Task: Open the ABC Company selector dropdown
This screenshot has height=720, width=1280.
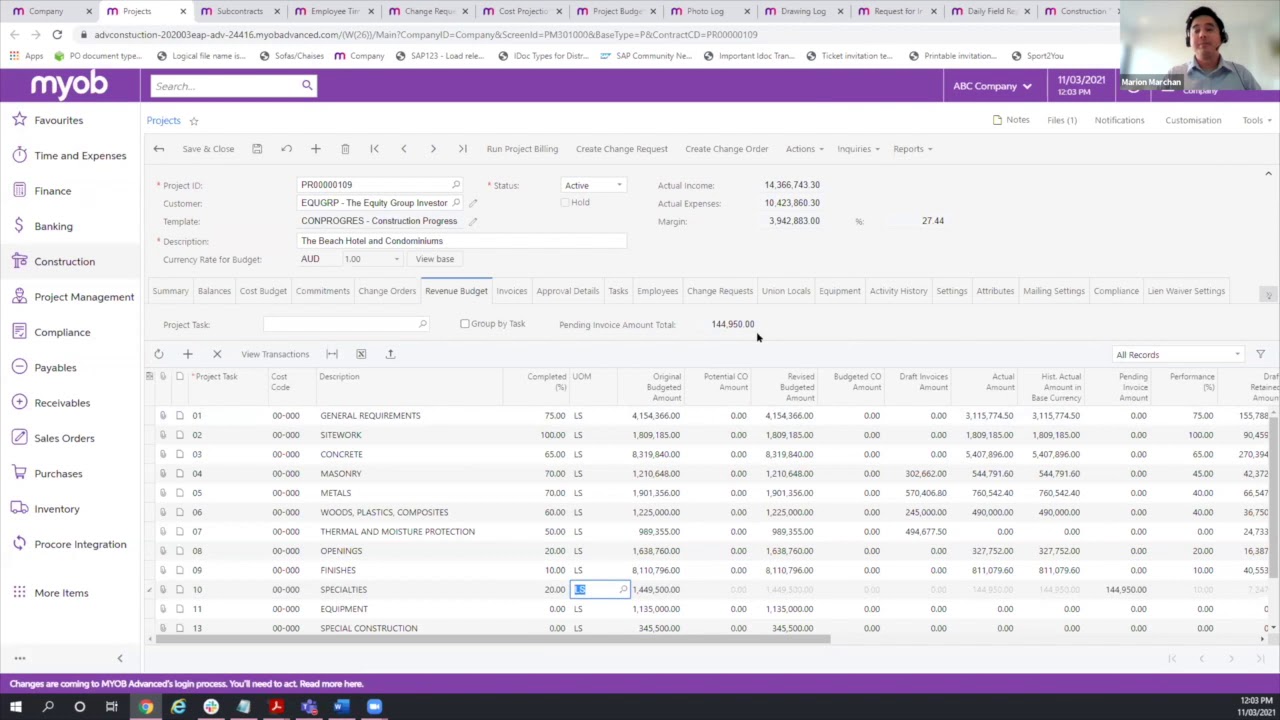Action: pyautogui.click(x=992, y=86)
